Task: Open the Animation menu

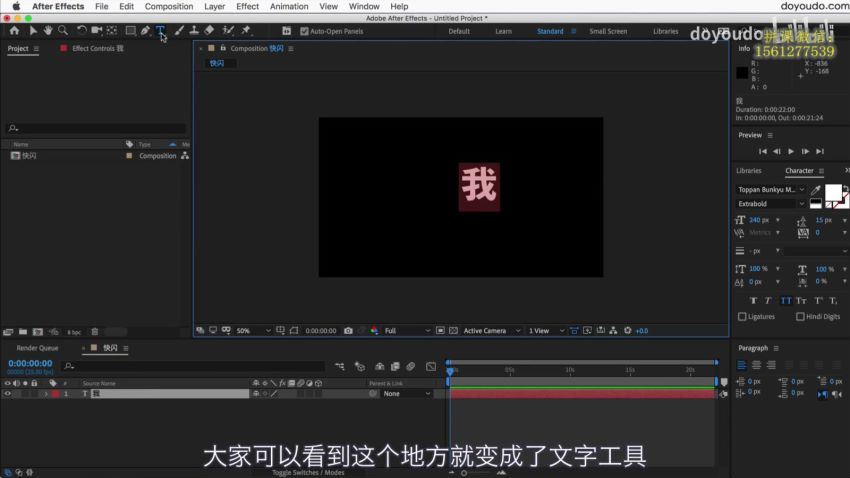Action: pos(289,7)
